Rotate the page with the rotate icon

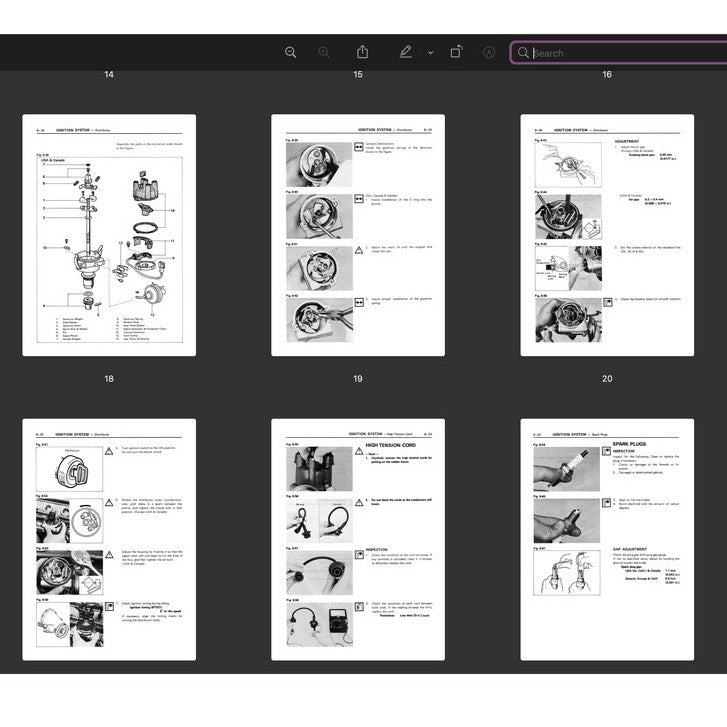pos(456,52)
